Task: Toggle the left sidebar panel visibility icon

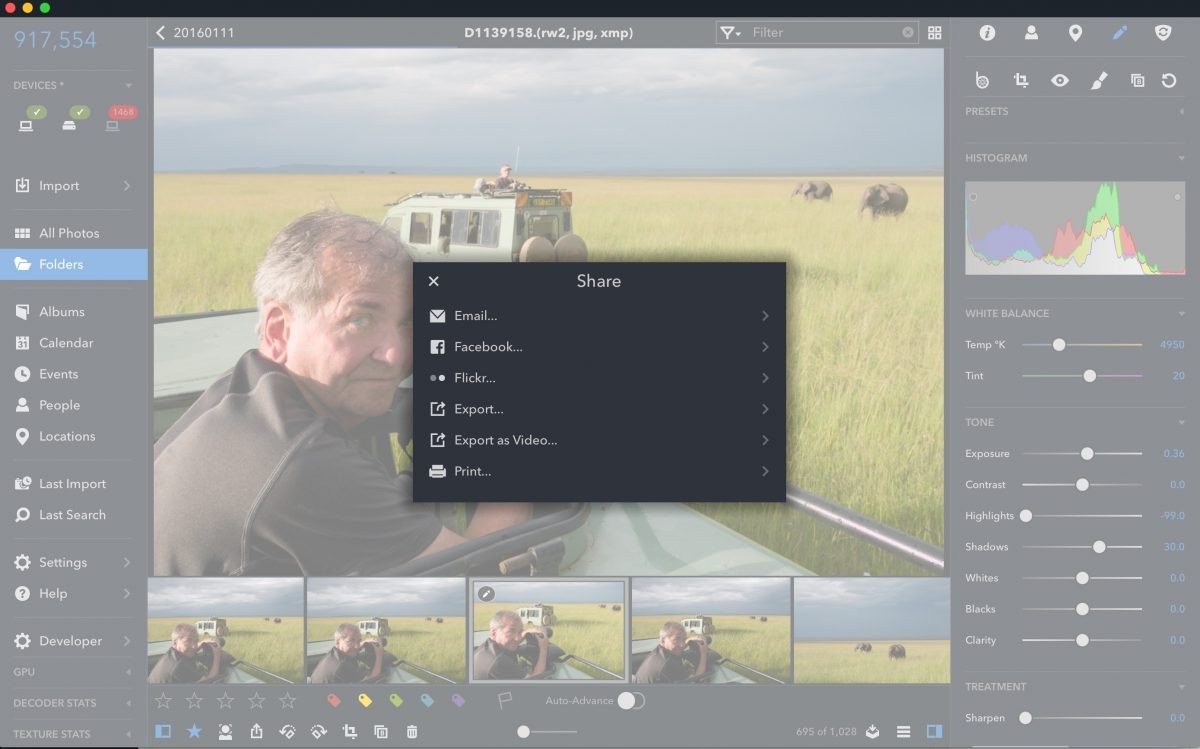Action: coord(163,732)
